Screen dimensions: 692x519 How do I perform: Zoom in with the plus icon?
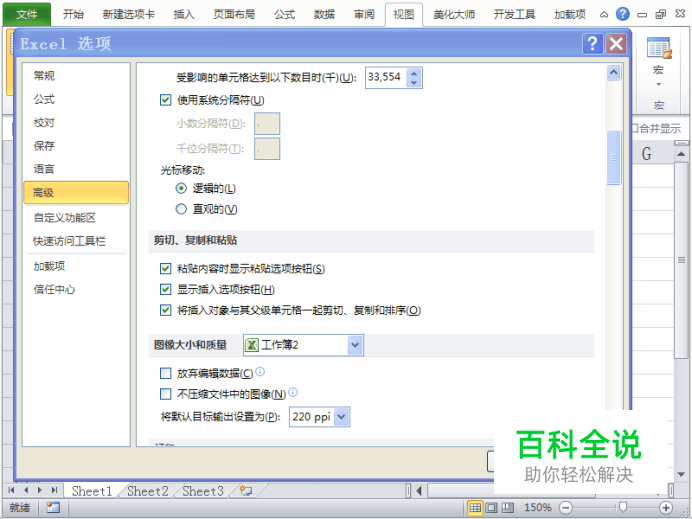[666, 508]
